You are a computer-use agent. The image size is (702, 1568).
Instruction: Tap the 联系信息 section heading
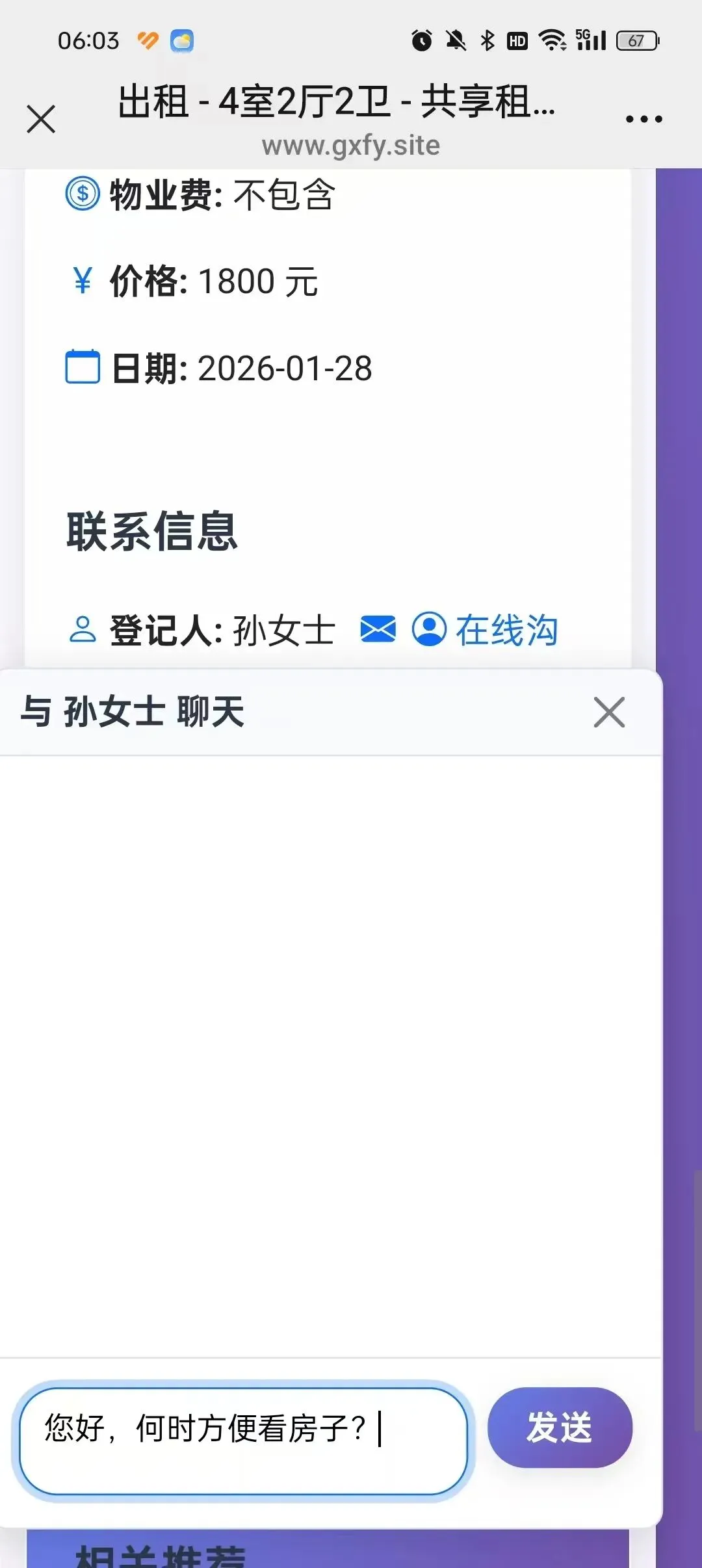coord(152,532)
